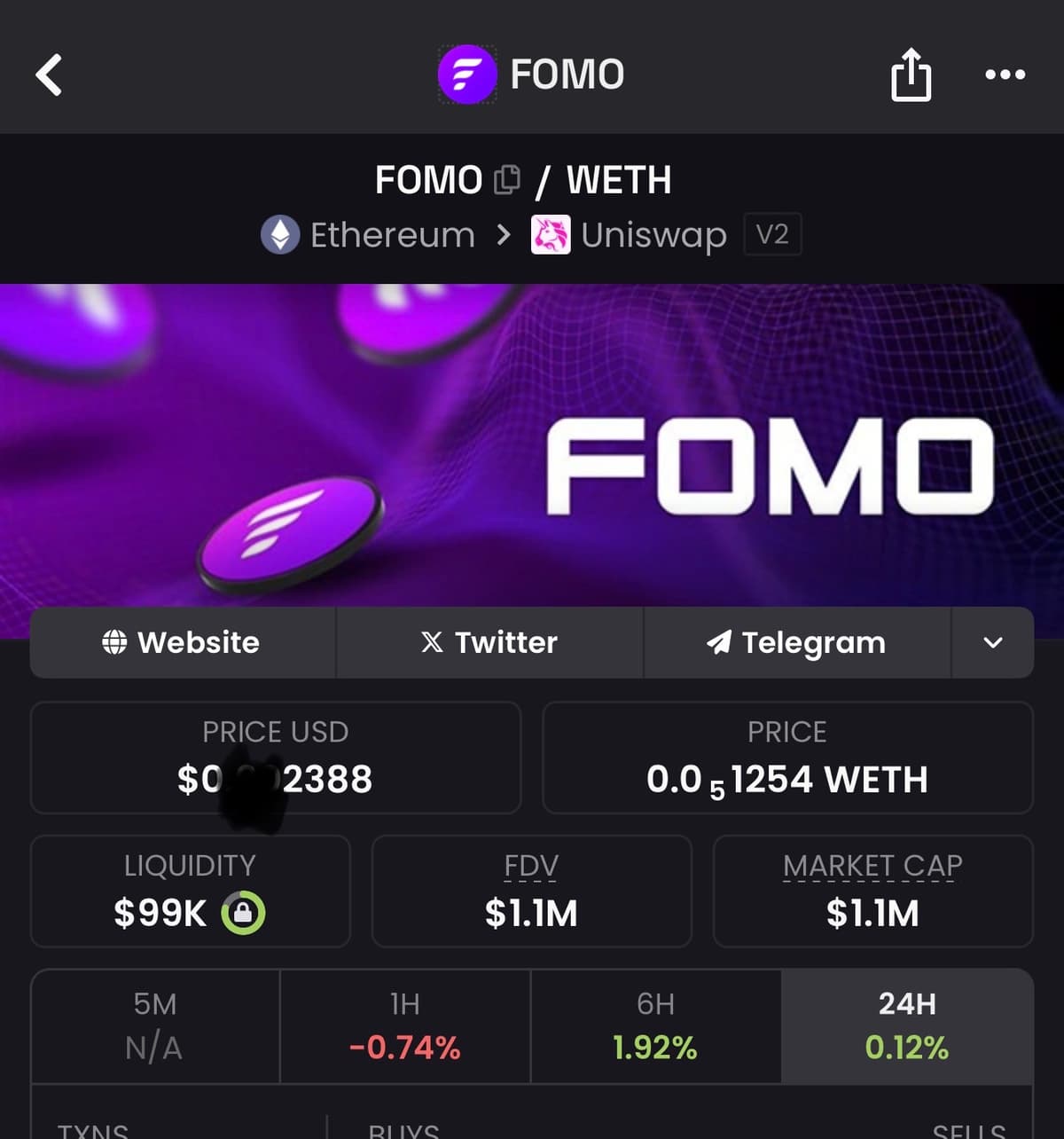This screenshot has width=1064, height=1139.
Task: Tap the FOMO banner image
Action: pos(532,444)
